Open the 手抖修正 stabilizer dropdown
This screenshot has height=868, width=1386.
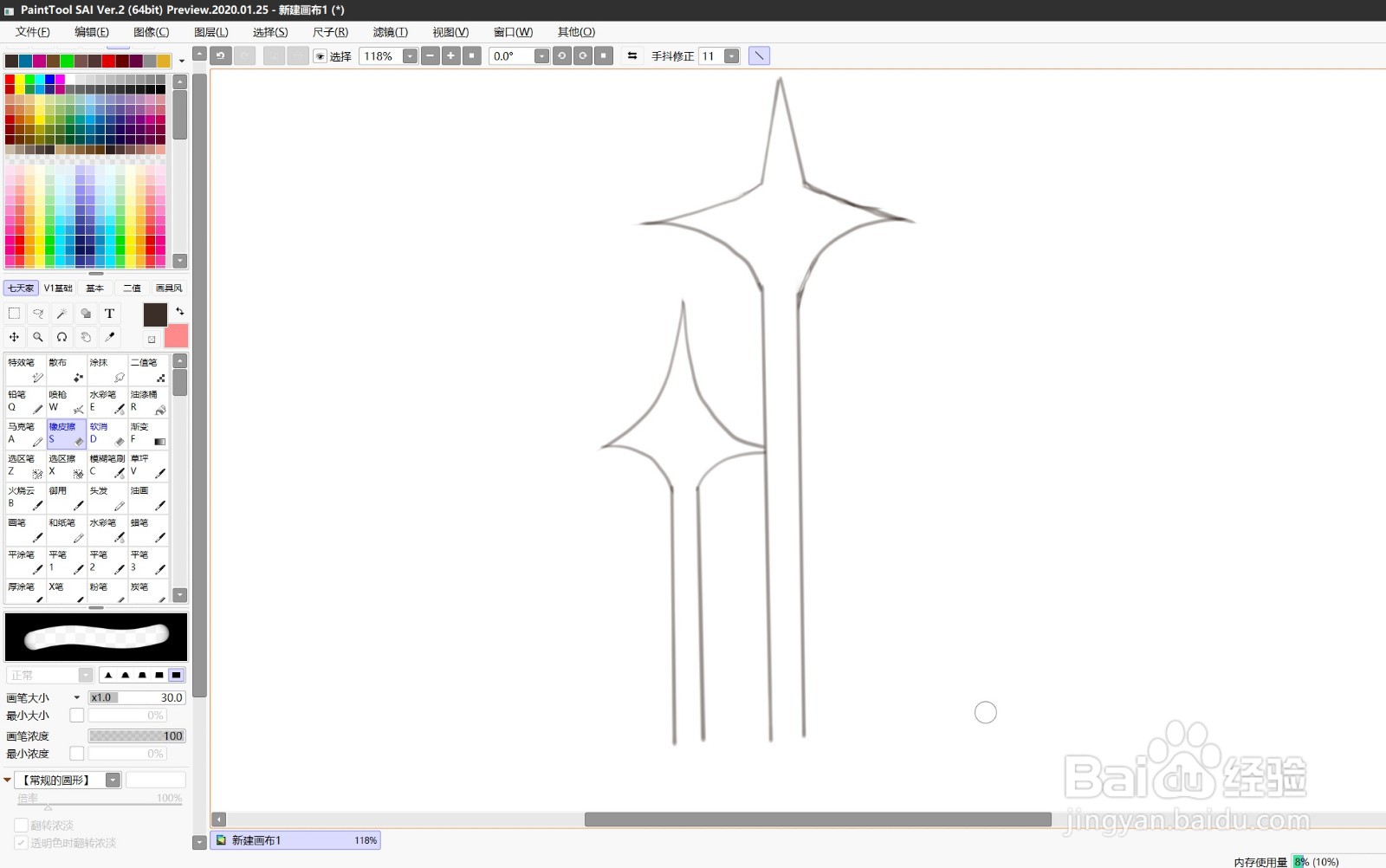point(732,56)
